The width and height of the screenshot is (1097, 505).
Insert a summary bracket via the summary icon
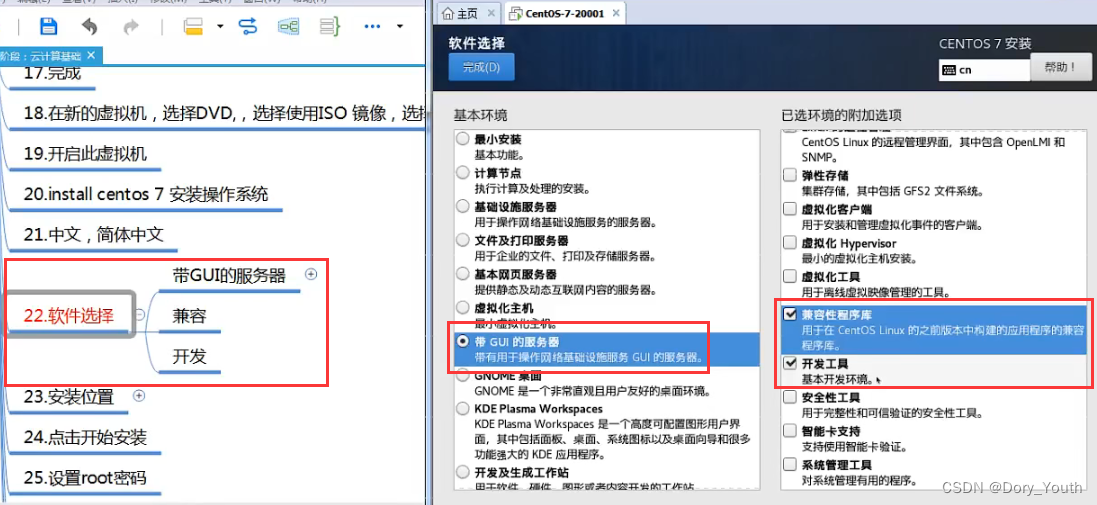330,27
